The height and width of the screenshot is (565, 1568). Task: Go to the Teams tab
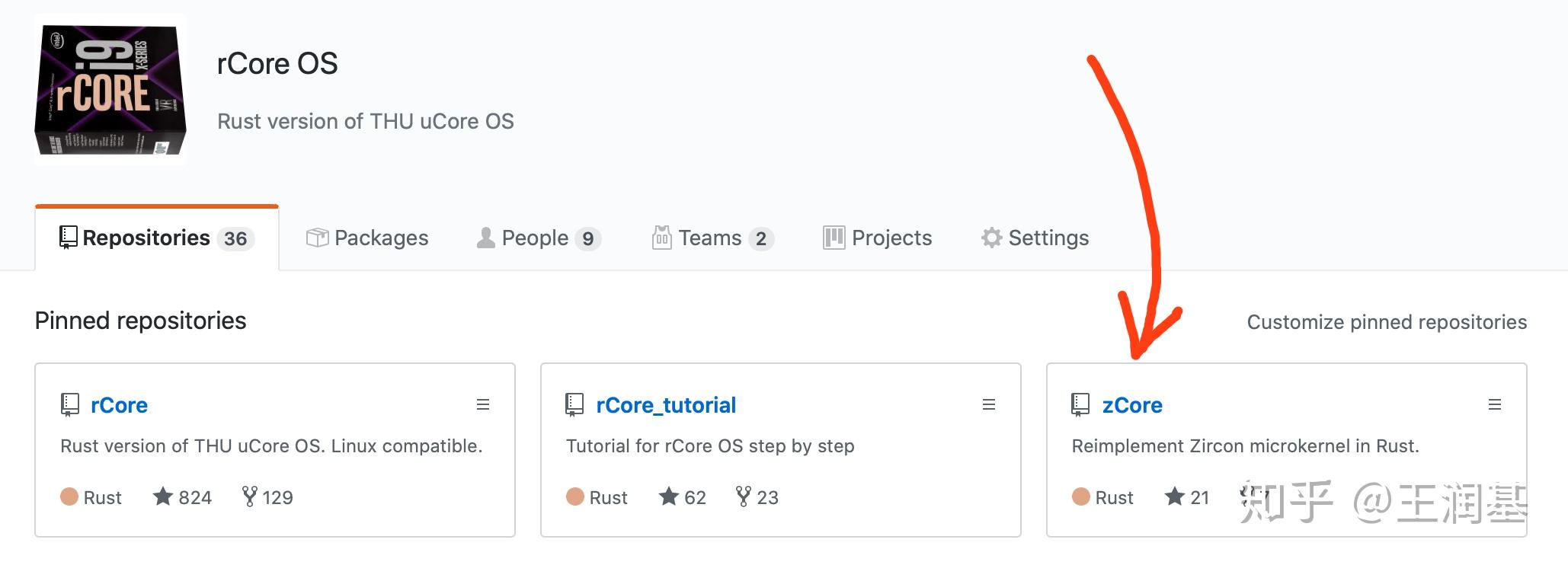coord(712,238)
